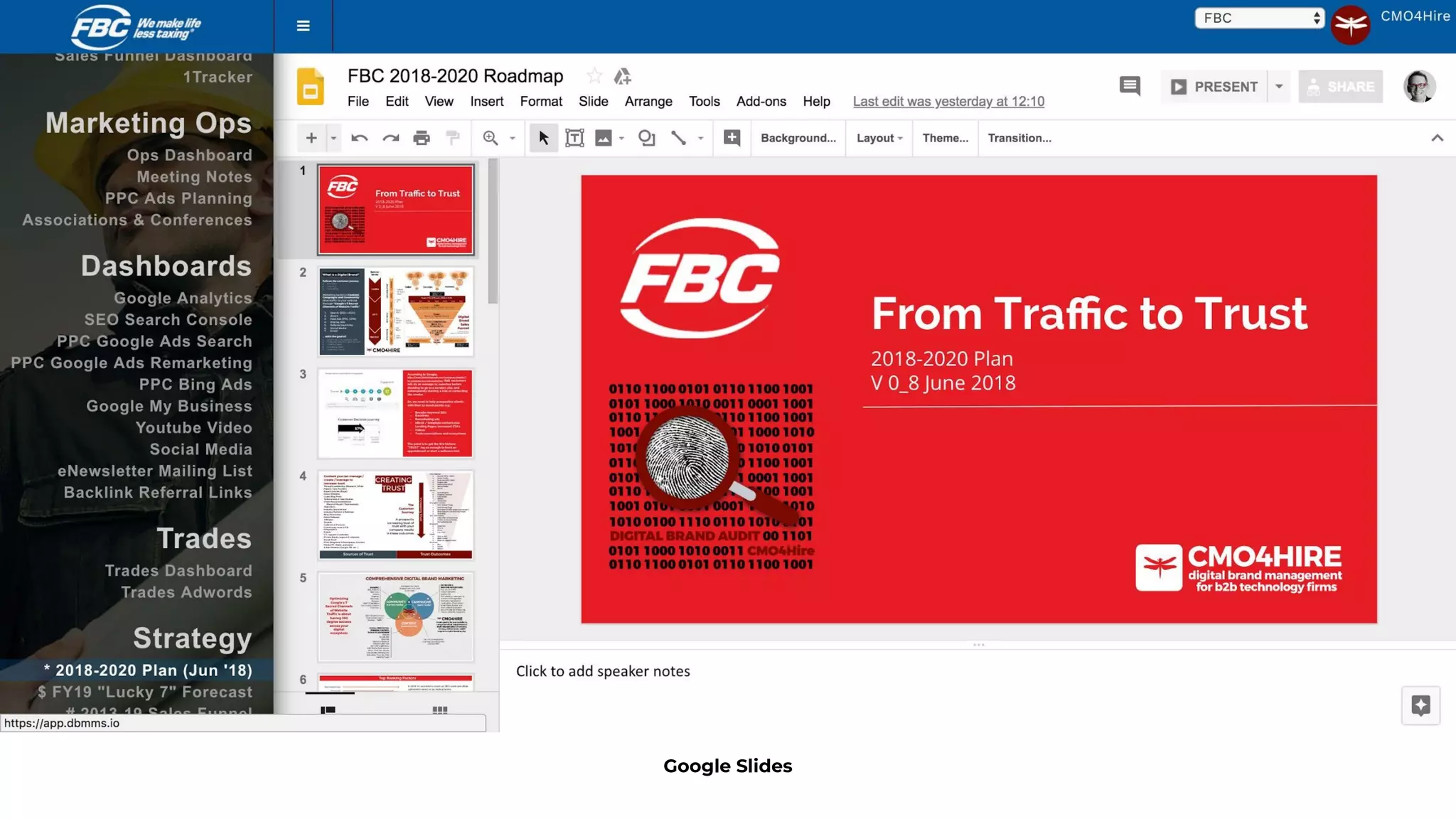
Task: Expand the zoom dropdown arrow
Action: [x=512, y=138]
